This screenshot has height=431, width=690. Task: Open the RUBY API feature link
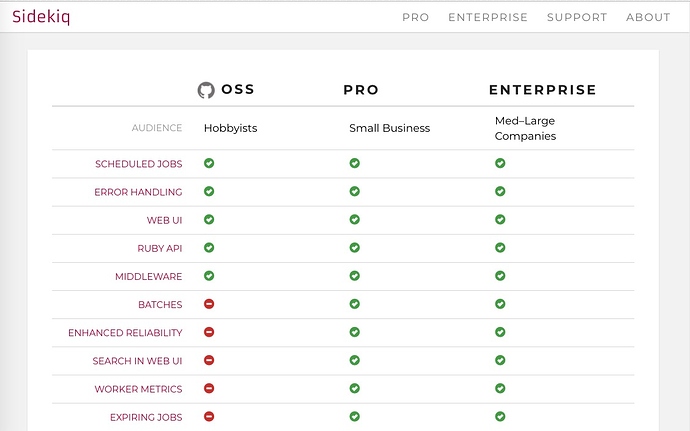click(x=160, y=248)
